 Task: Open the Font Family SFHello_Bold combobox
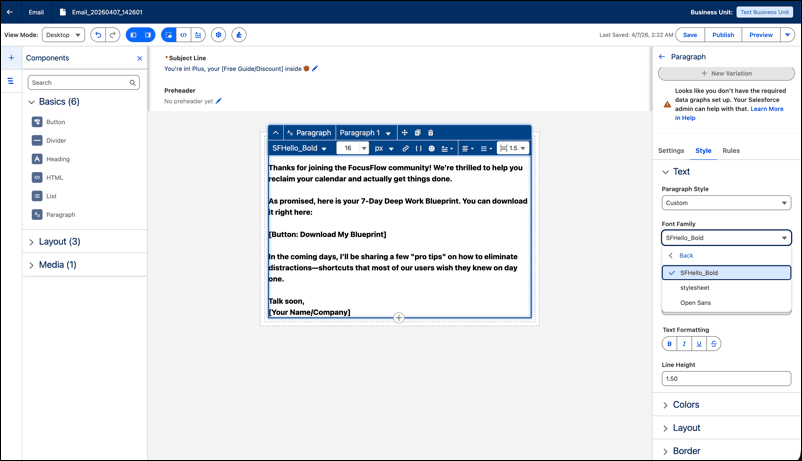pyautogui.click(x=726, y=238)
